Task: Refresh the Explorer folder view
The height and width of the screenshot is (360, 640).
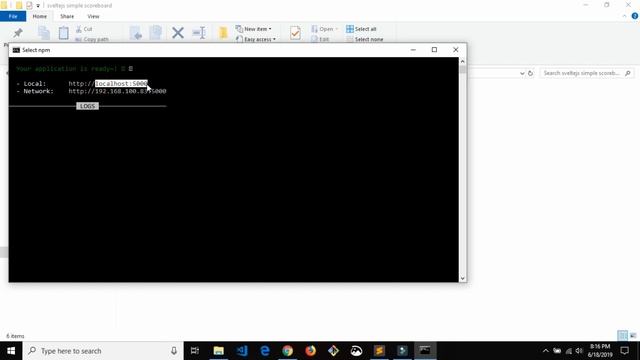Action: [530, 73]
